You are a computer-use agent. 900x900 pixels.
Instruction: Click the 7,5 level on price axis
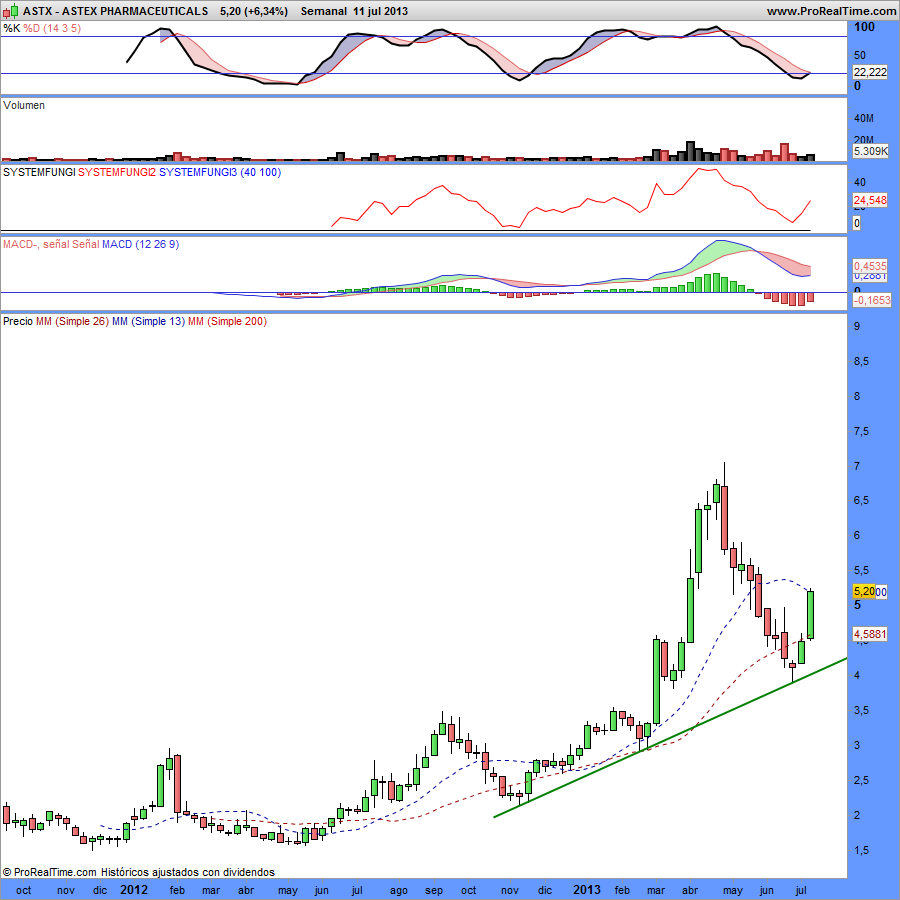tap(861, 431)
